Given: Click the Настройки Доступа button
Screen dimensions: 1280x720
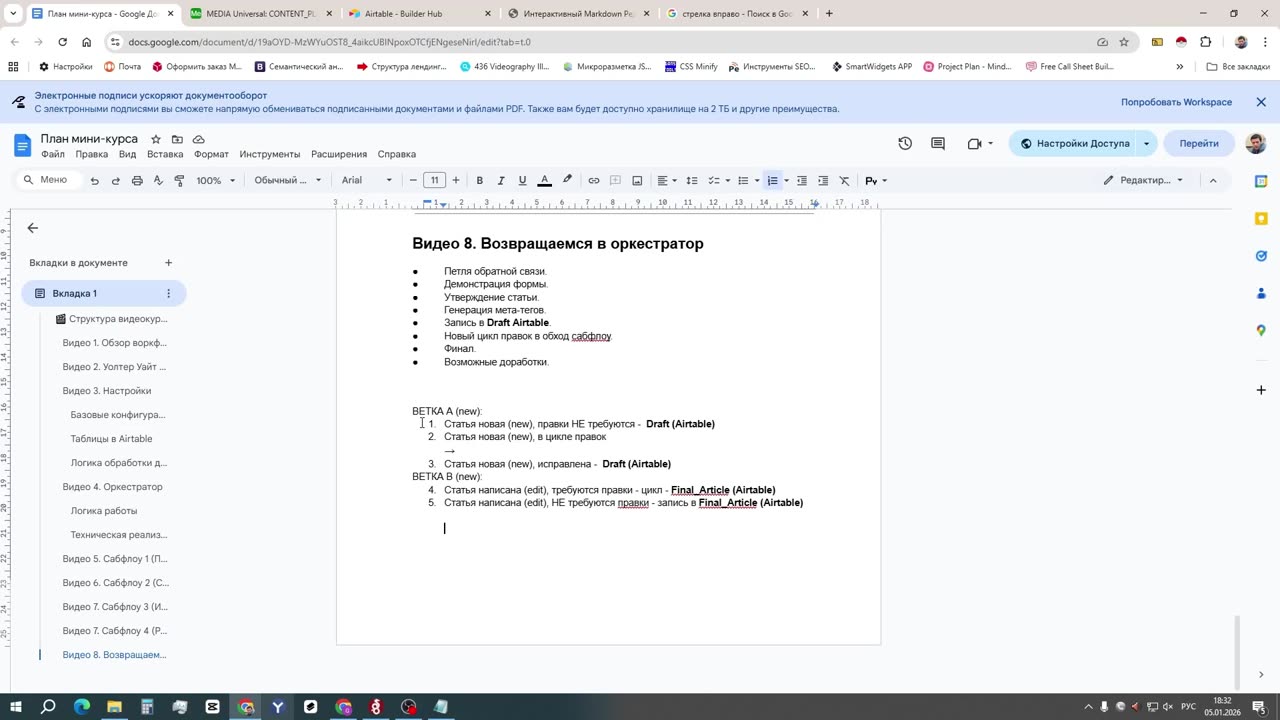Looking at the screenshot, I should pyautogui.click(x=1073, y=144).
